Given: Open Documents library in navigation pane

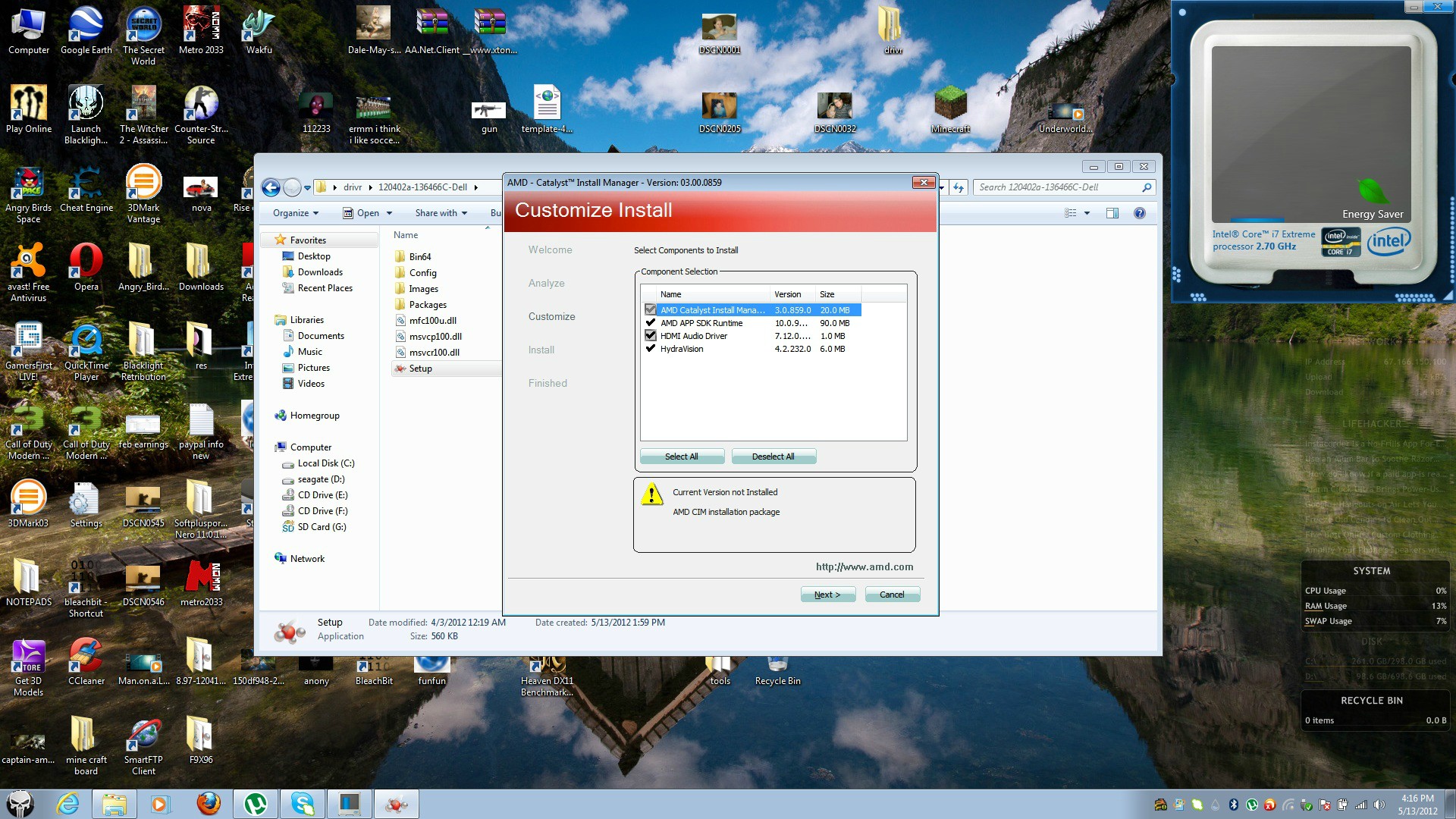Looking at the screenshot, I should (321, 336).
